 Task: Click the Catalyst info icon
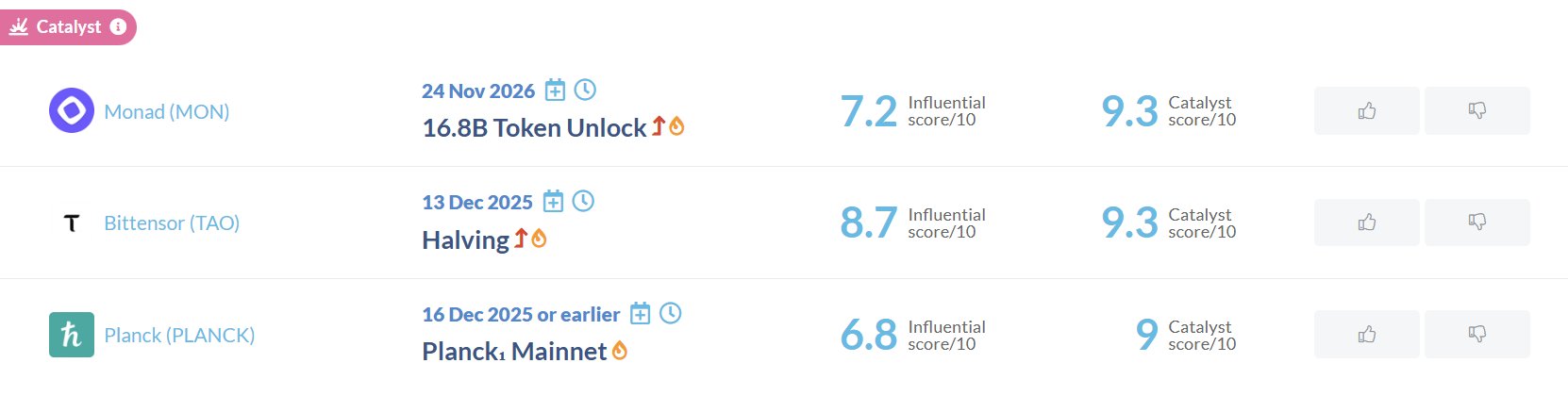(118, 27)
